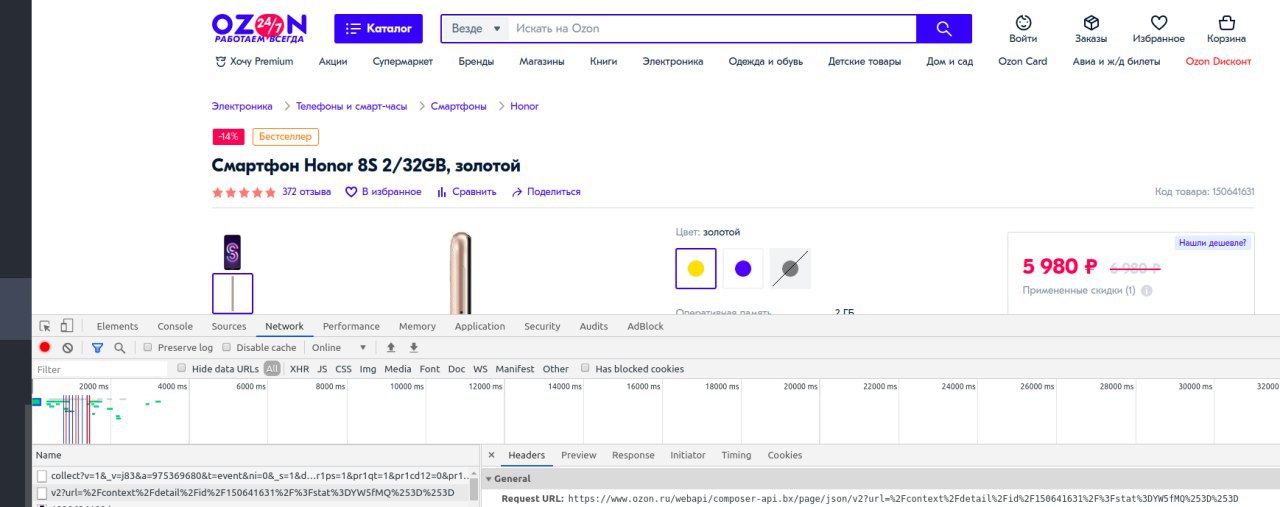
Task: Open the Везде search scope dropdown
Action: coord(476,29)
